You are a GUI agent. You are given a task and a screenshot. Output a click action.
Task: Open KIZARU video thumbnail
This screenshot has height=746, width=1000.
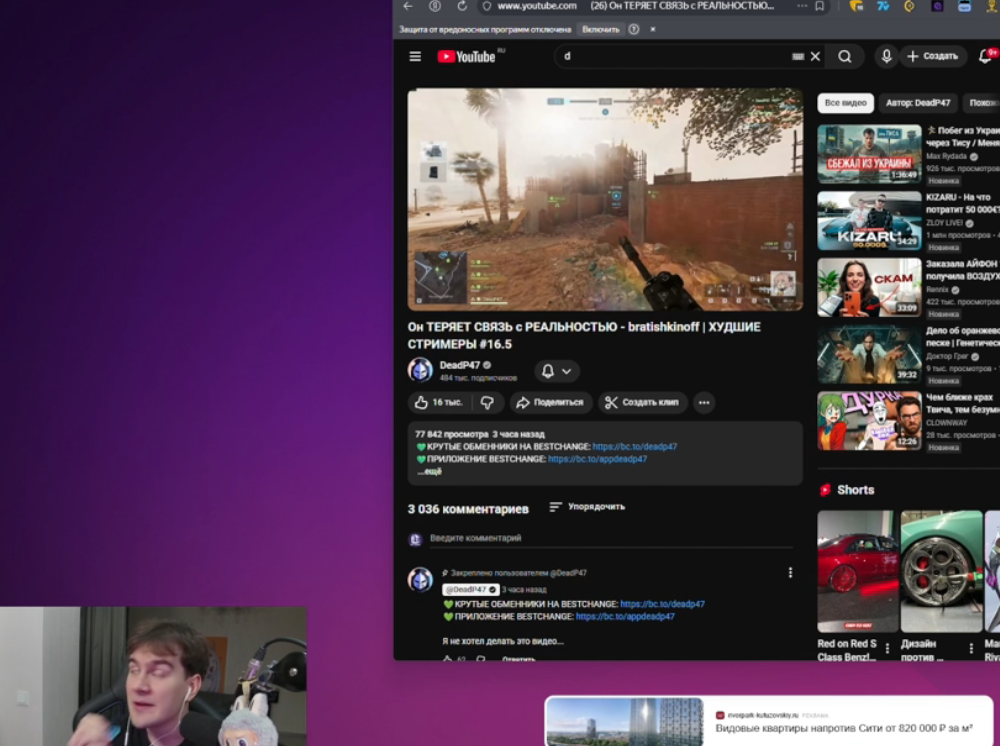pyautogui.click(x=869, y=221)
